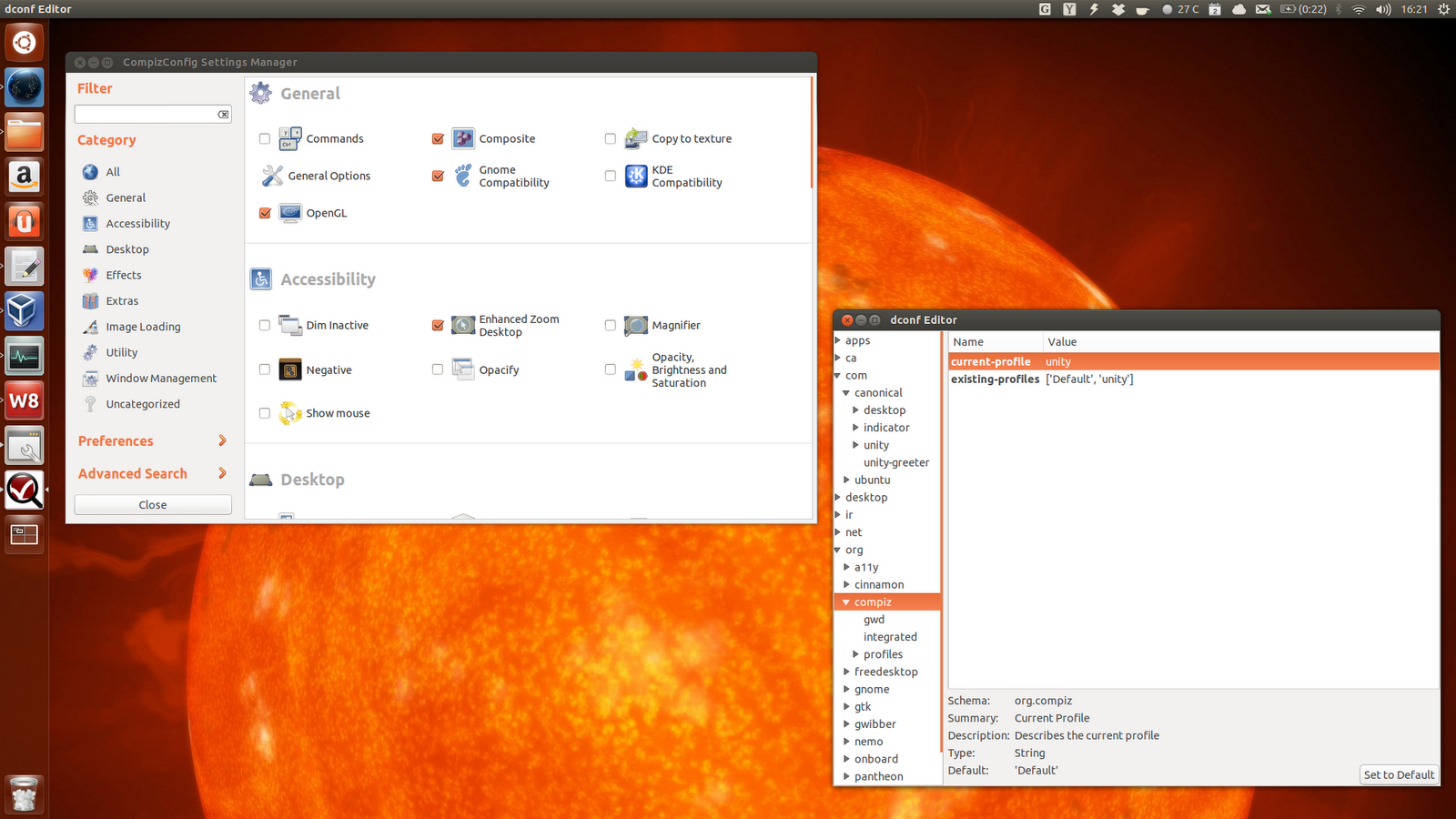The image size is (1456, 819).
Task: Open the Composite plugin icon
Action: pyautogui.click(x=463, y=138)
